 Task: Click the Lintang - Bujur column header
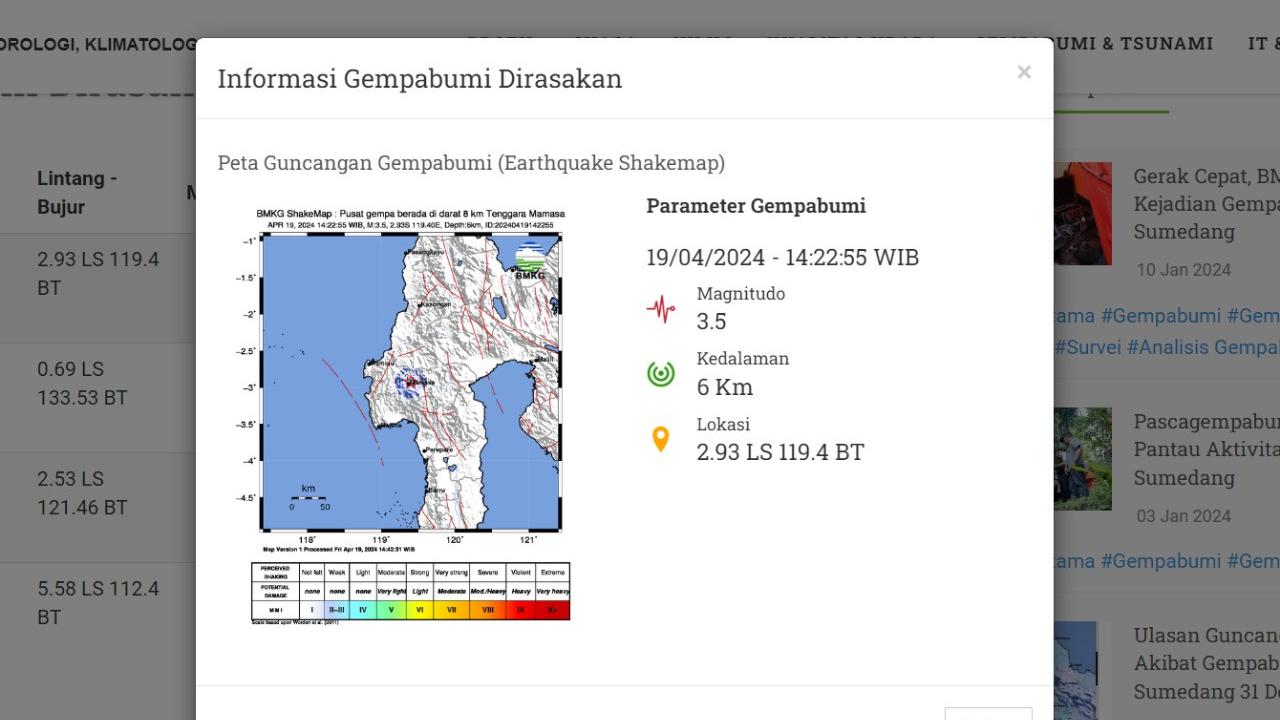77,192
